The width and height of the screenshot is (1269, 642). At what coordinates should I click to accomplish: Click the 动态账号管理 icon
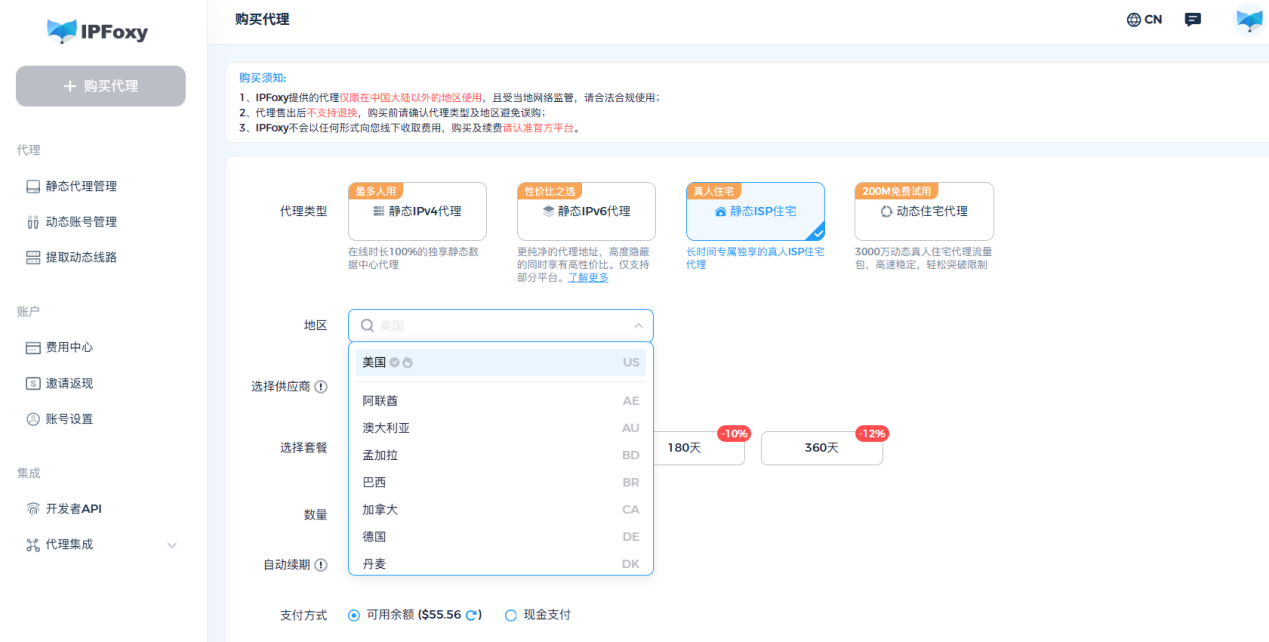(x=33, y=222)
